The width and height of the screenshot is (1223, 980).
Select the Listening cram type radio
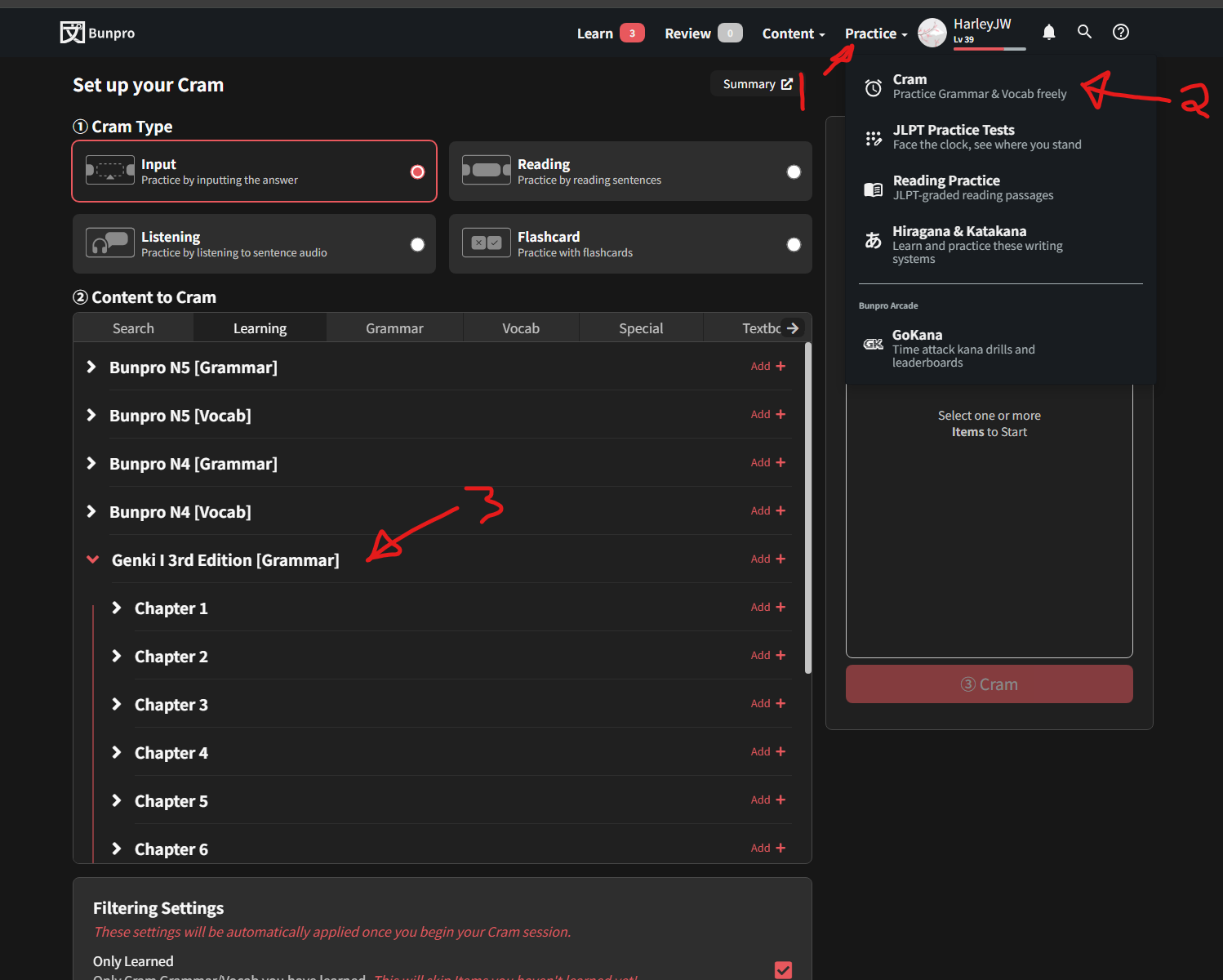tap(417, 244)
